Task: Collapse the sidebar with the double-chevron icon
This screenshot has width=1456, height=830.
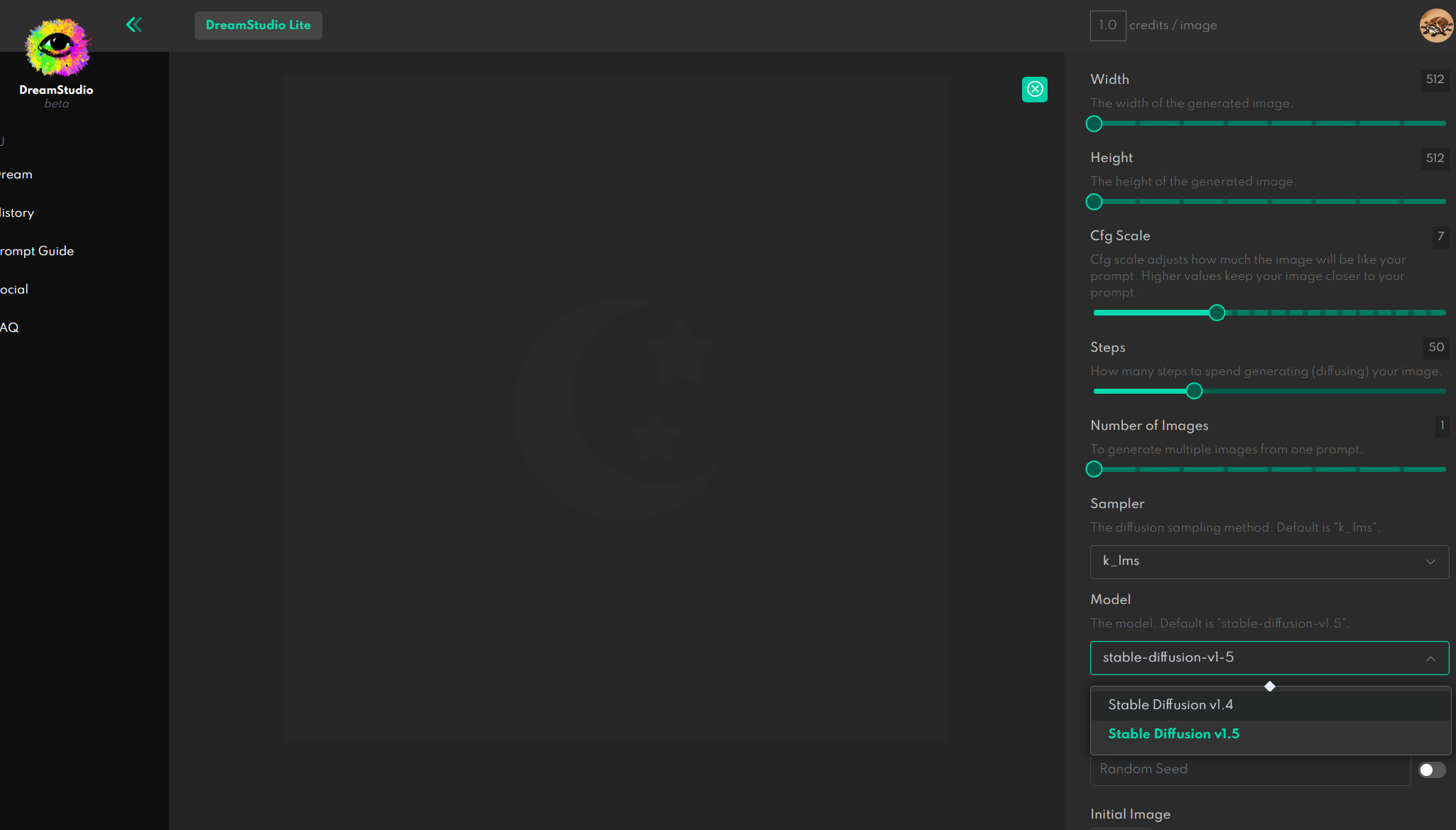Action: (x=134, y=24)
